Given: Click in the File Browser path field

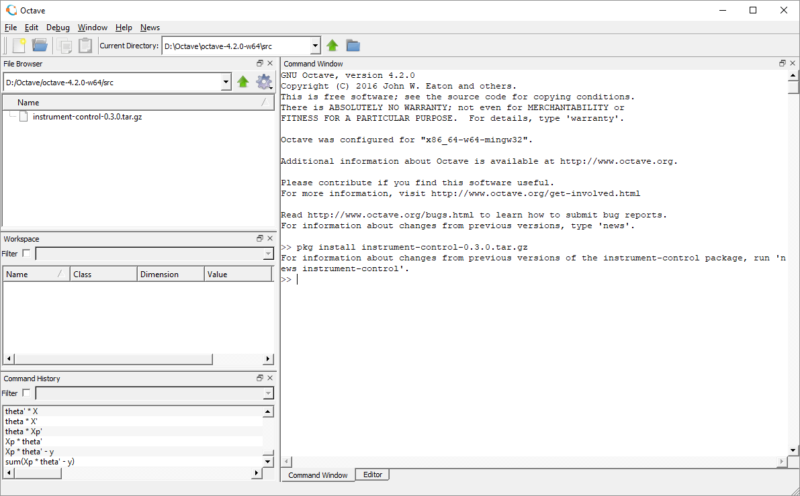Looking at the screenshot, I should 113,82.
